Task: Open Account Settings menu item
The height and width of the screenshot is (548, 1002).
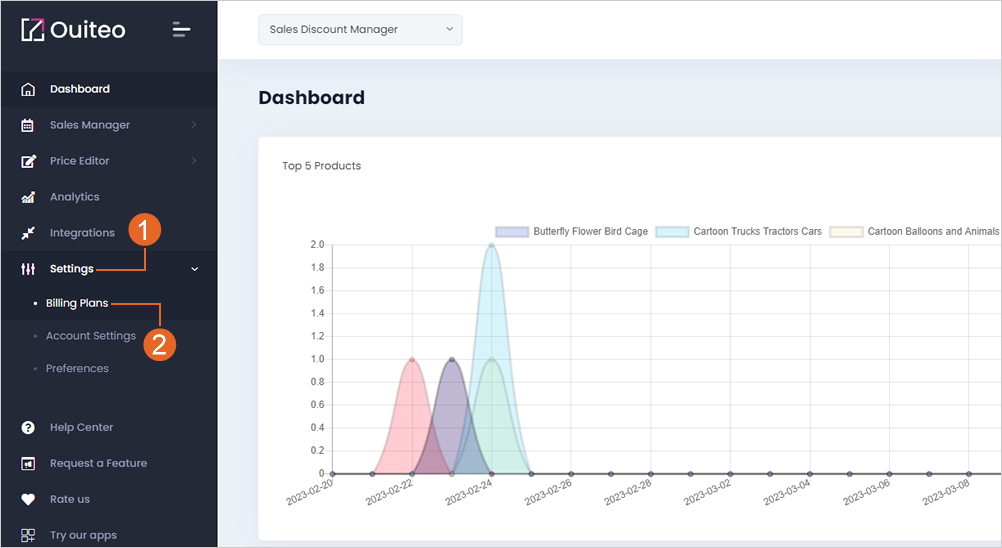Action: pos(91,335)
